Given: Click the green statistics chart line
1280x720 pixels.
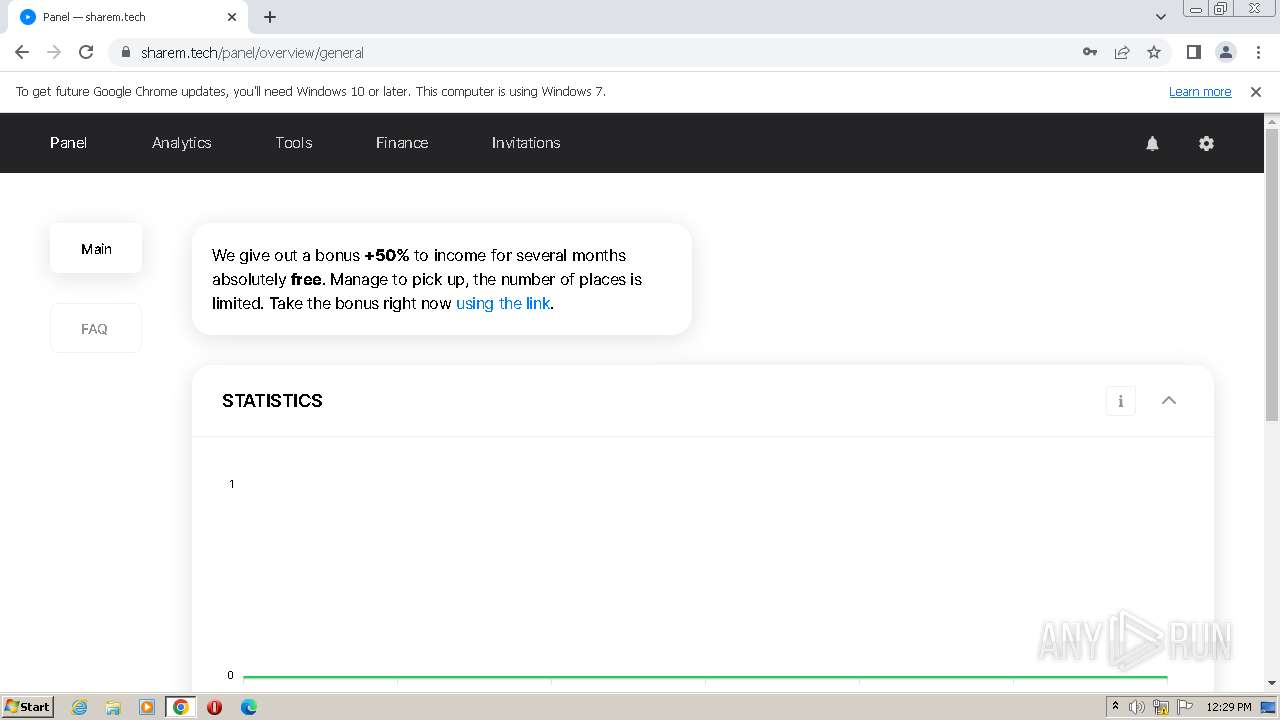Looking at the screenshot, I should 705,677.
